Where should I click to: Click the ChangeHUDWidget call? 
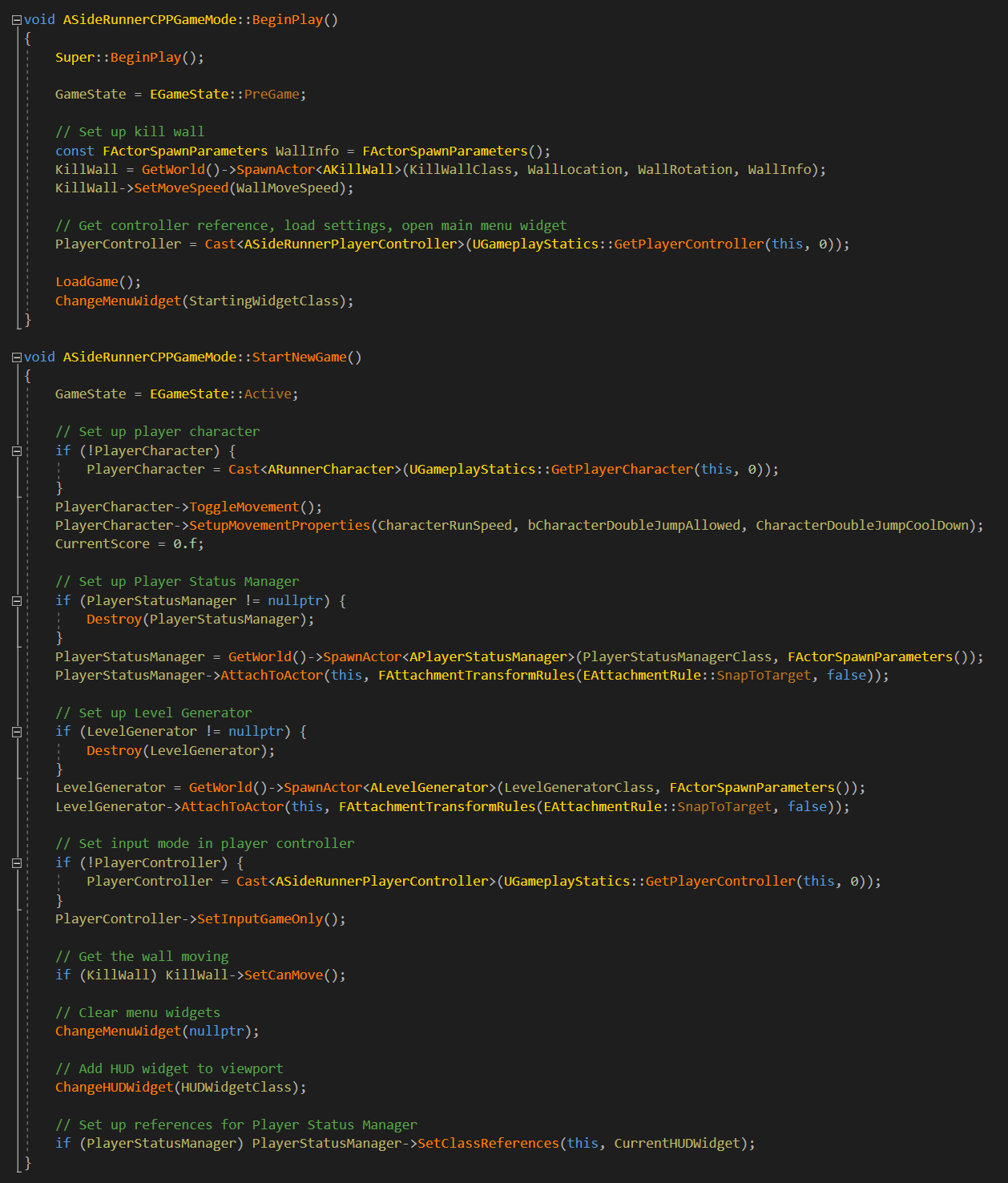tap(115, 1088)
